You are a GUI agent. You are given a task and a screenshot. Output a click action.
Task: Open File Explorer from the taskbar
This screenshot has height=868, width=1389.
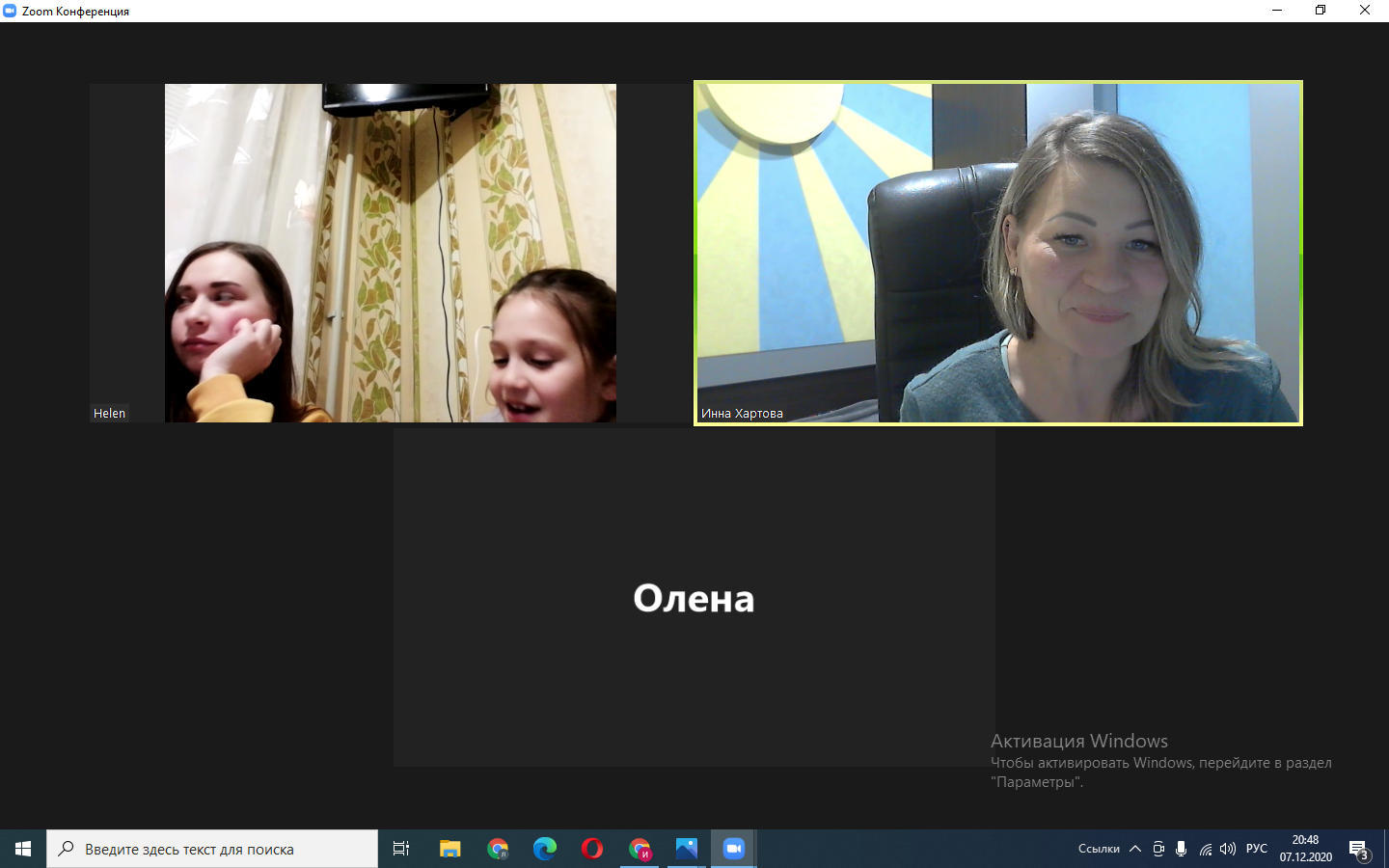click(450, 849)
